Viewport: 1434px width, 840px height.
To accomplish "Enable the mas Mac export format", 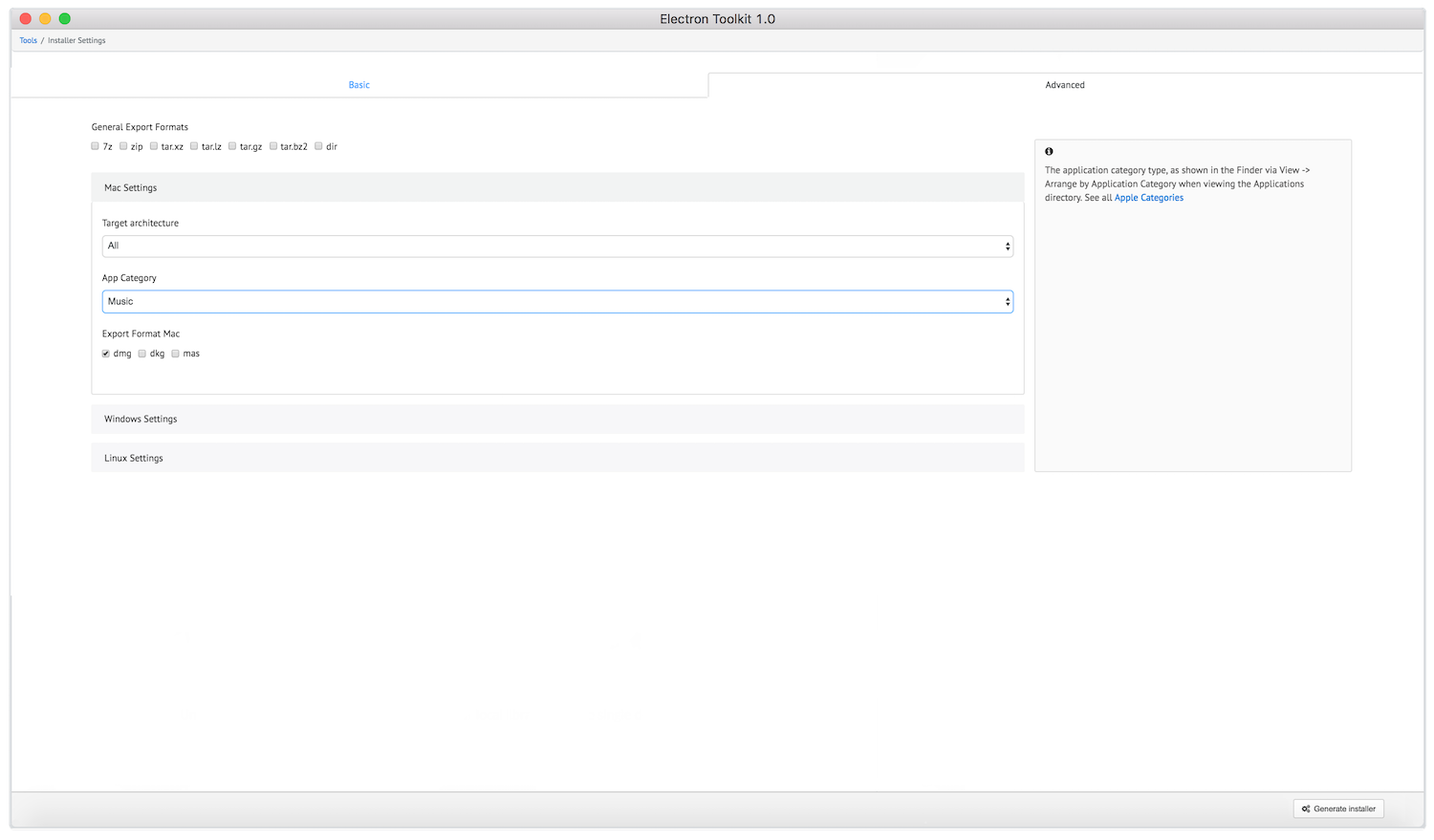I will 176,354.
